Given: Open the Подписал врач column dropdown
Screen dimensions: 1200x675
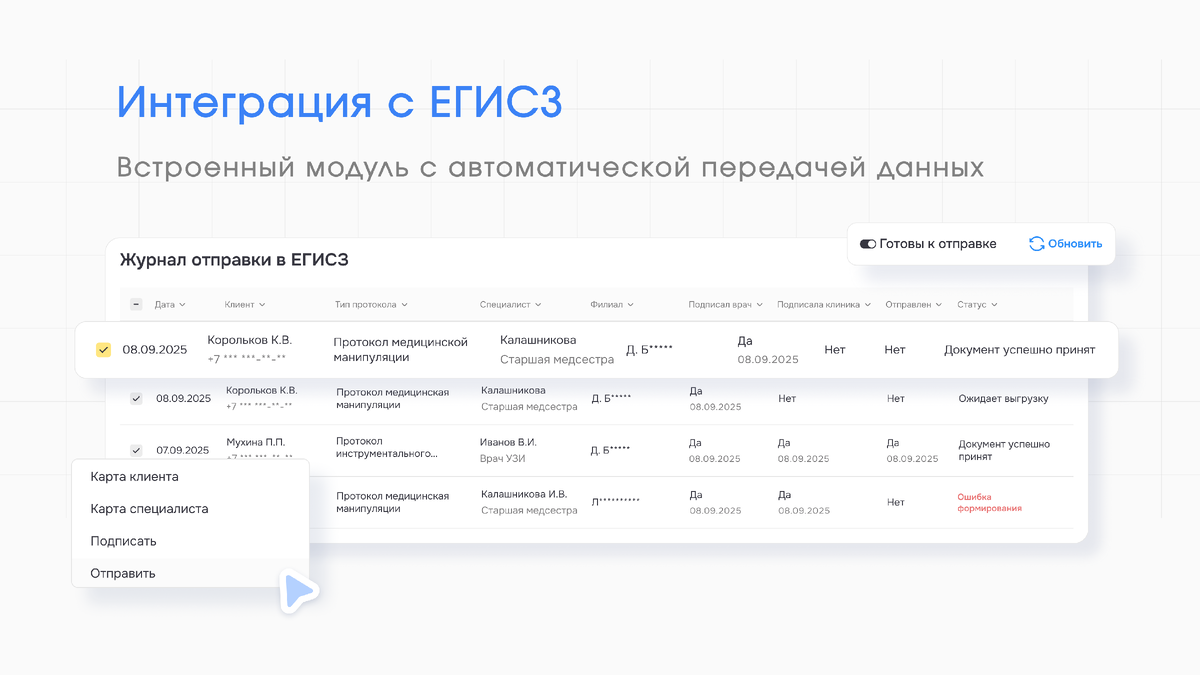Looking at the screenshot, I should pos(726,305).
